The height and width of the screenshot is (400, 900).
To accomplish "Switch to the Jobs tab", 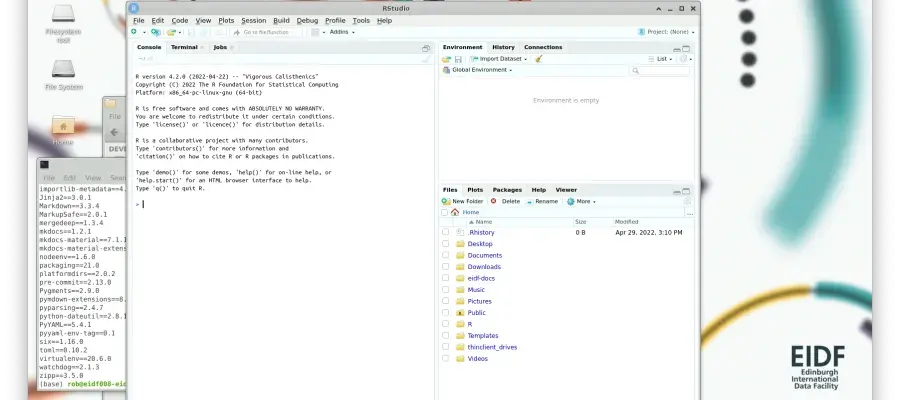I will click(220, 47).
